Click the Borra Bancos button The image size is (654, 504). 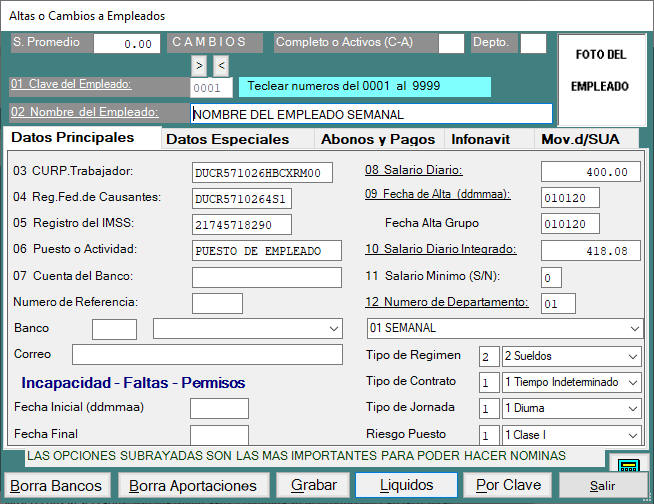click(x=58, y=485)
